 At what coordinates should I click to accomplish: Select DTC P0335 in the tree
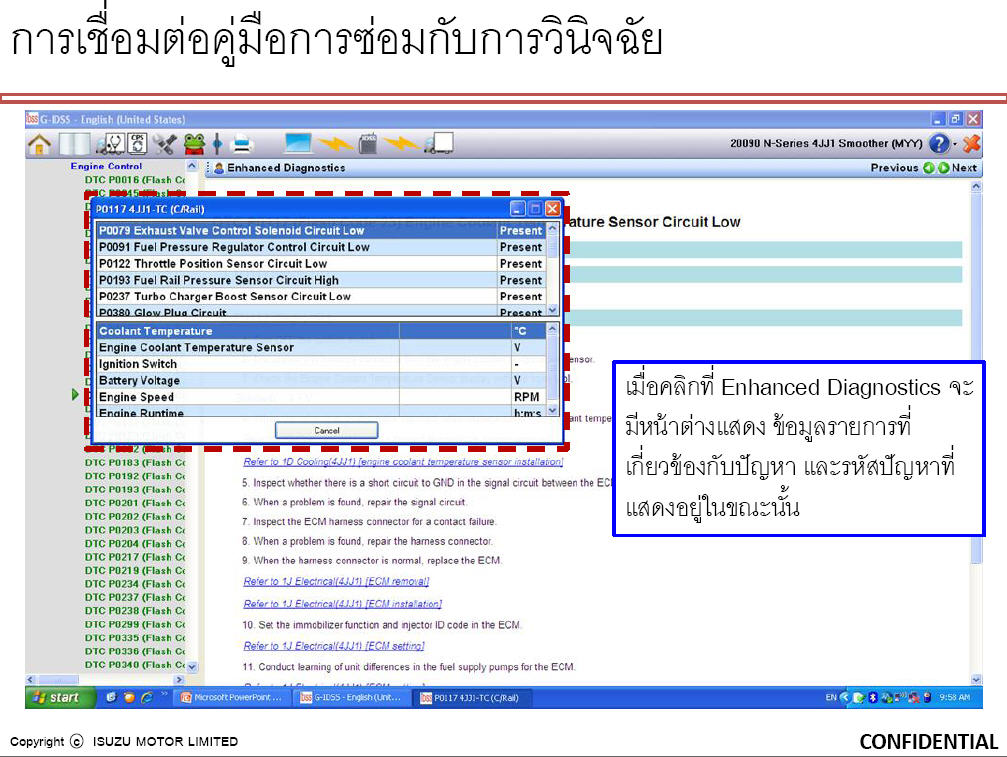(135, 638)
